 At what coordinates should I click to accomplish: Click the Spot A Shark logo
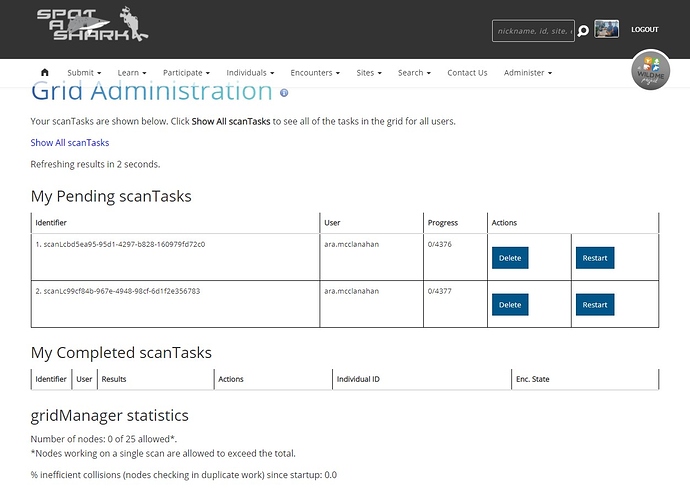click(x=92, y=24)
